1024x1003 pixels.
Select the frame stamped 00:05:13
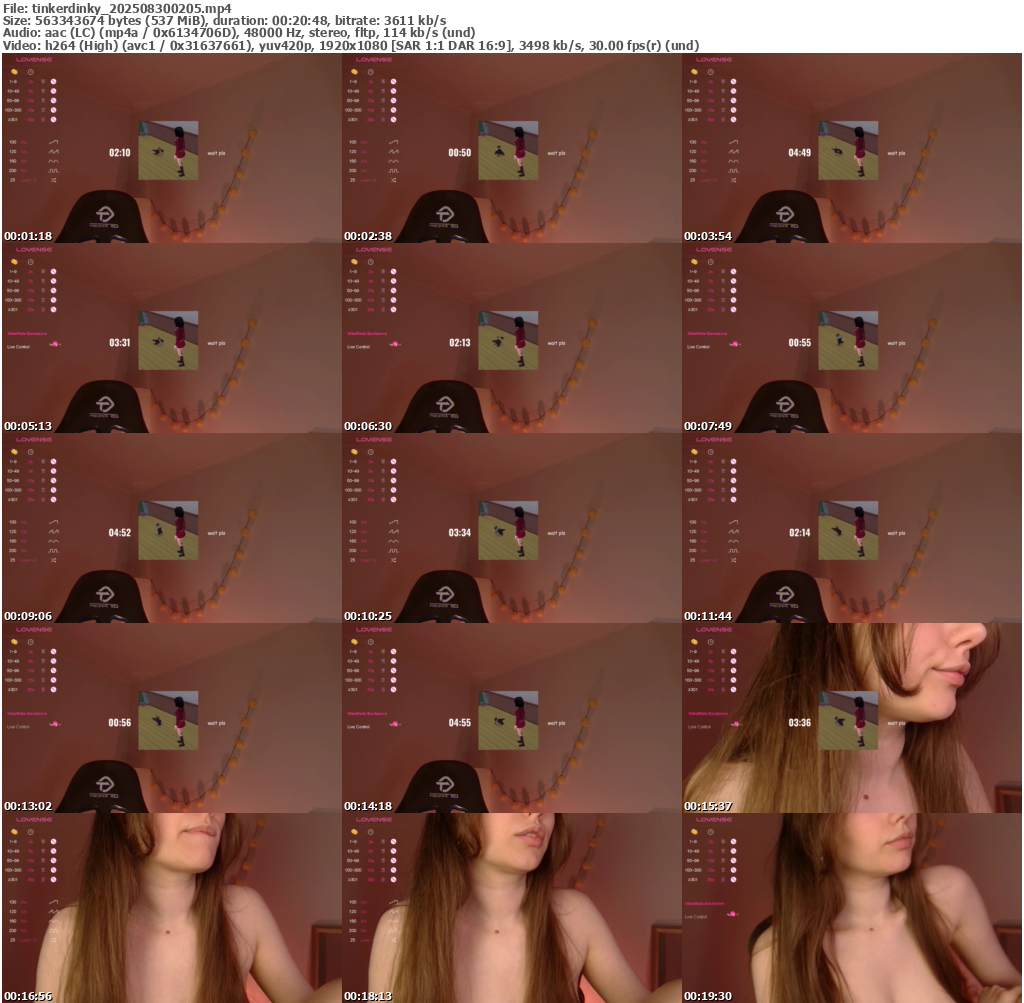click(x=172, y=338)
